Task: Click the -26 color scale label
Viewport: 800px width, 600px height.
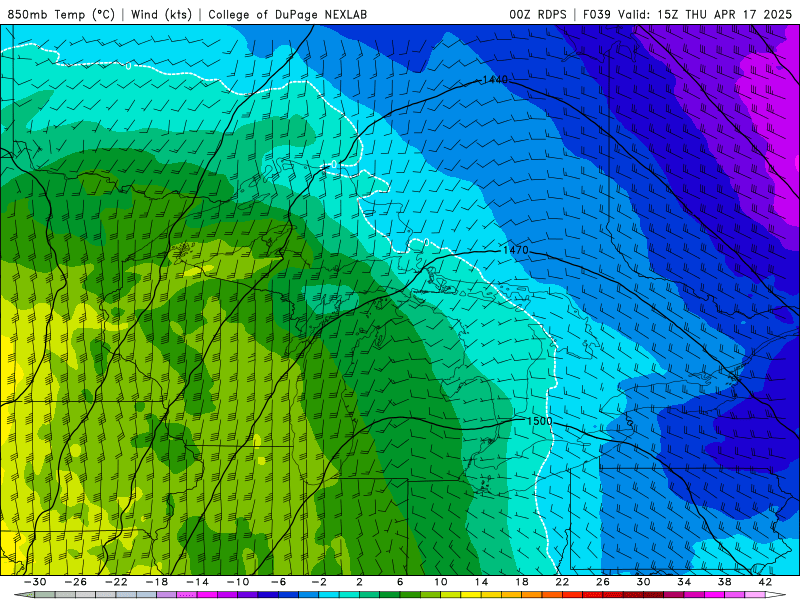Action: click(x=76, y=582)
